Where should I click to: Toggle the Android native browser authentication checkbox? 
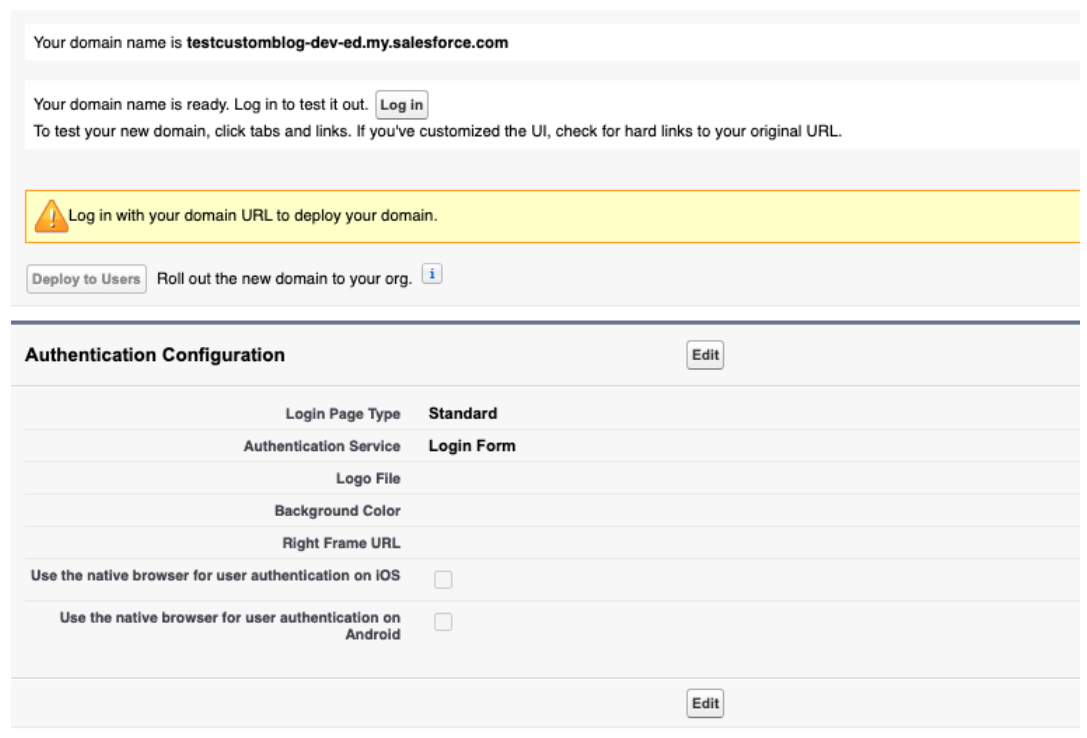(443, 622)
